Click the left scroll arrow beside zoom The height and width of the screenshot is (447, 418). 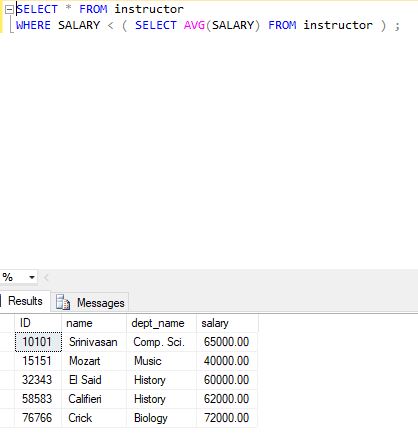tap(46, 277)
